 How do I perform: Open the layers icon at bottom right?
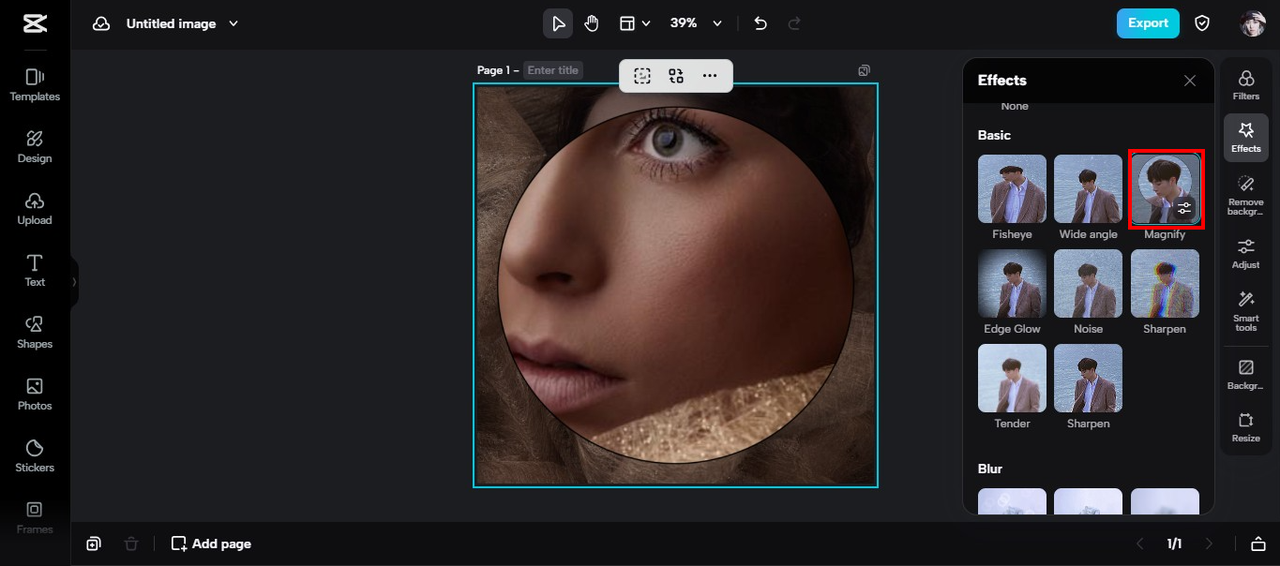(1258, 544)
